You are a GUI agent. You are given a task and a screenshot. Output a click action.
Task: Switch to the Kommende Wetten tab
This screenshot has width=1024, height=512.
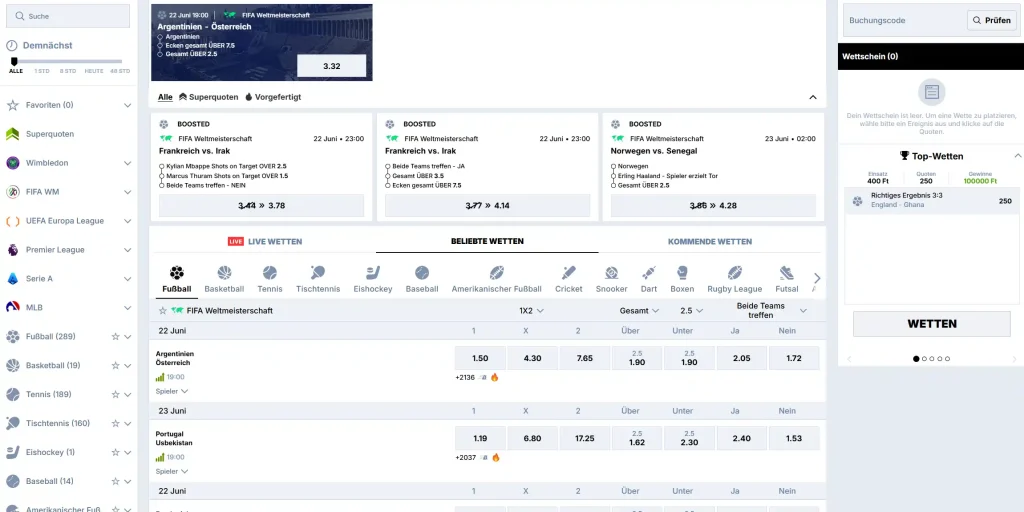709,242
